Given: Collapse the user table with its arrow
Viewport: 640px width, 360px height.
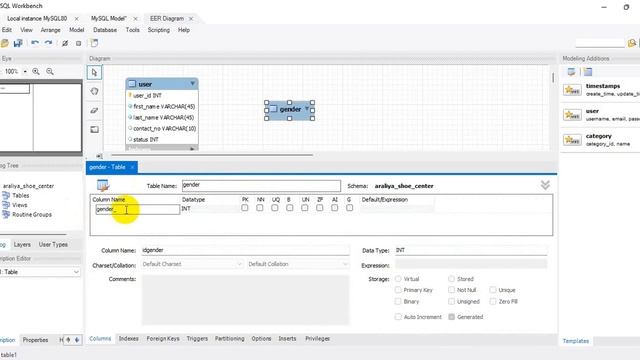Looking at the screenshot, I should click(x=192, y=84).
